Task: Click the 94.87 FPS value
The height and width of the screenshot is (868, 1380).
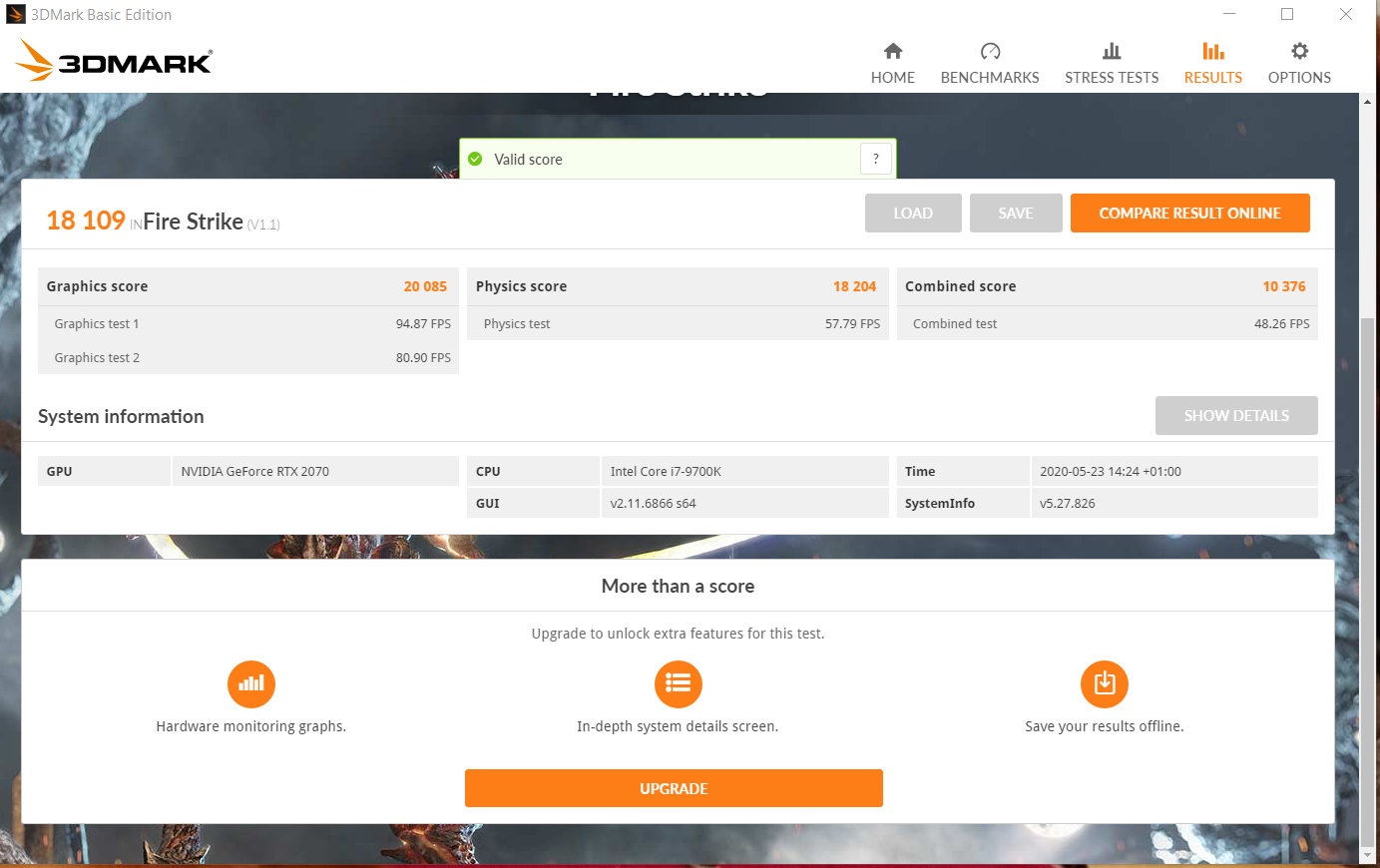Action: (x=423, y=323)
